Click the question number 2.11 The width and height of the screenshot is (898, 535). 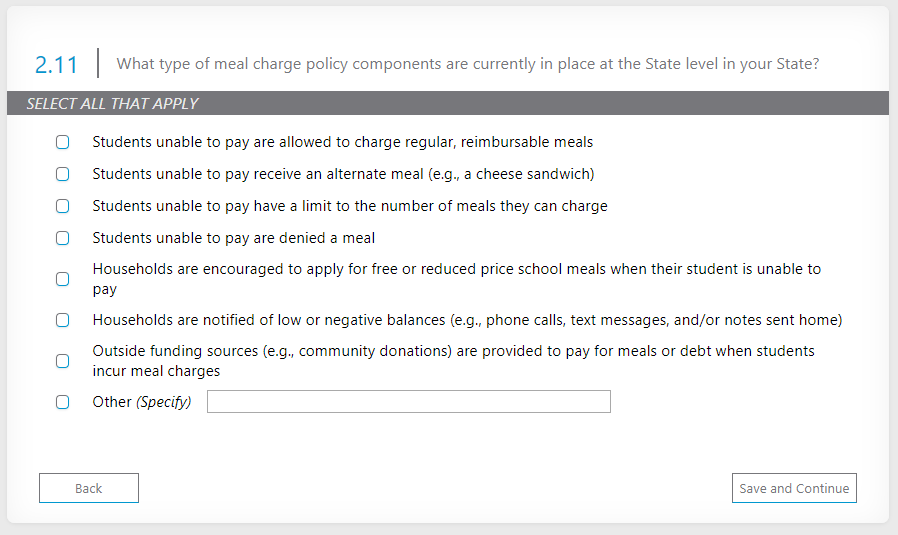pos(56,65)
